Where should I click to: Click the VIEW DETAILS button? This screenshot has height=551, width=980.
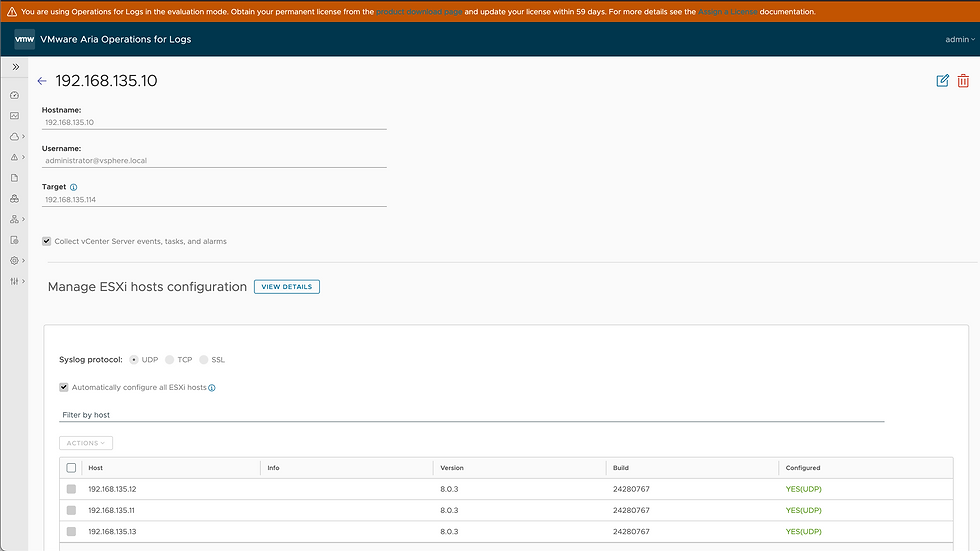coord(287,287)
